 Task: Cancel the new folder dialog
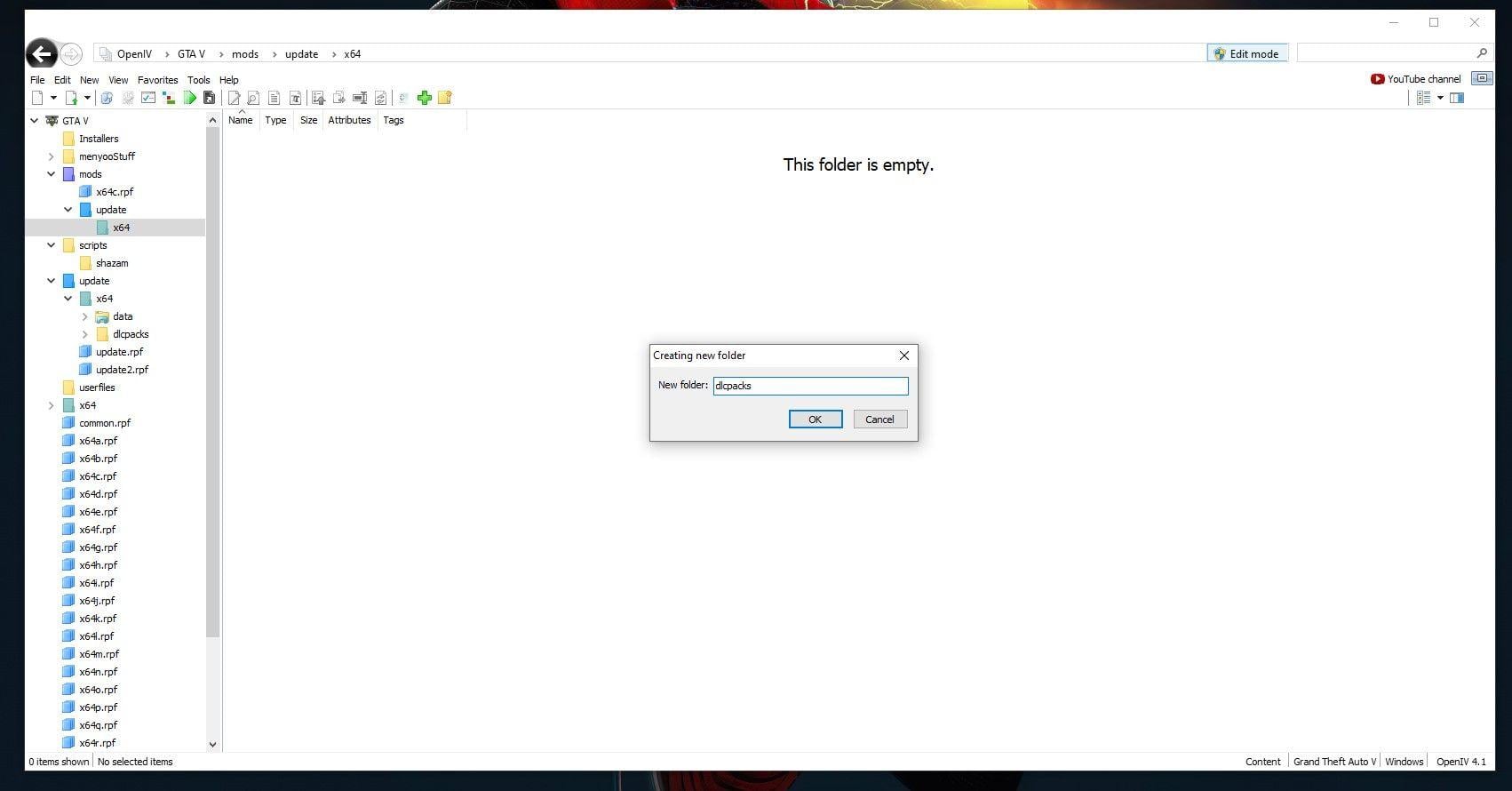click(x=879, y=419)
